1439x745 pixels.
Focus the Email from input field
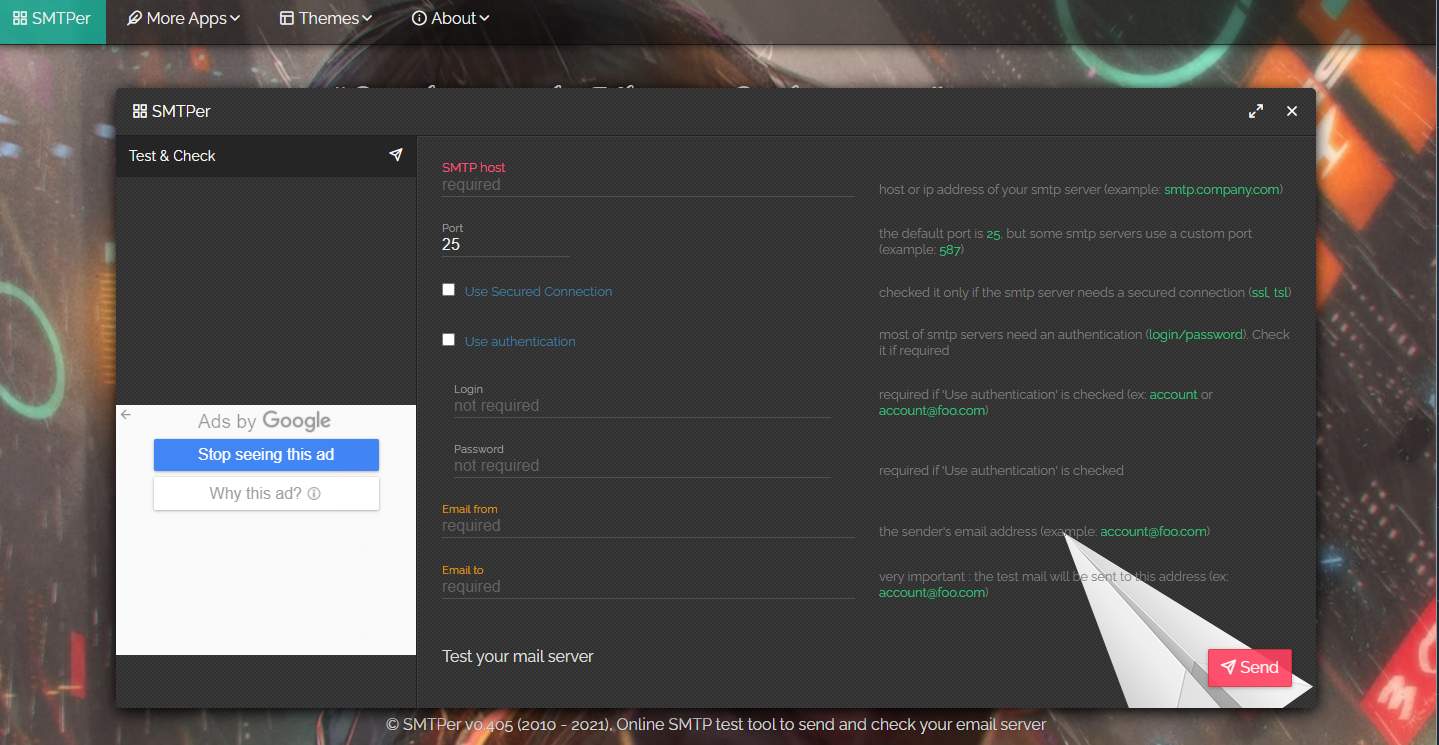pos(647,526)
